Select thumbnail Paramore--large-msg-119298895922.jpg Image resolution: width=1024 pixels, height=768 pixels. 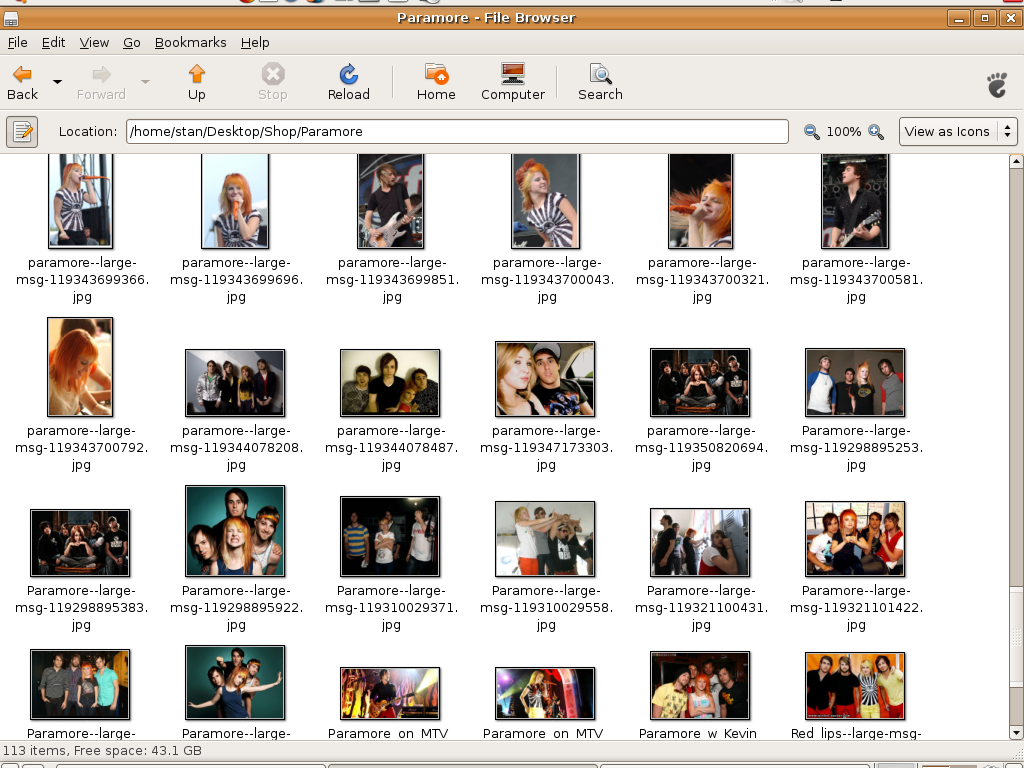point(235,531)
